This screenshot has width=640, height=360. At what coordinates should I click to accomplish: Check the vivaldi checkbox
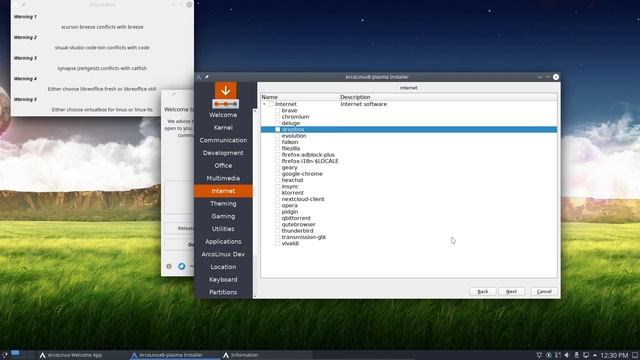pos(278,243)
